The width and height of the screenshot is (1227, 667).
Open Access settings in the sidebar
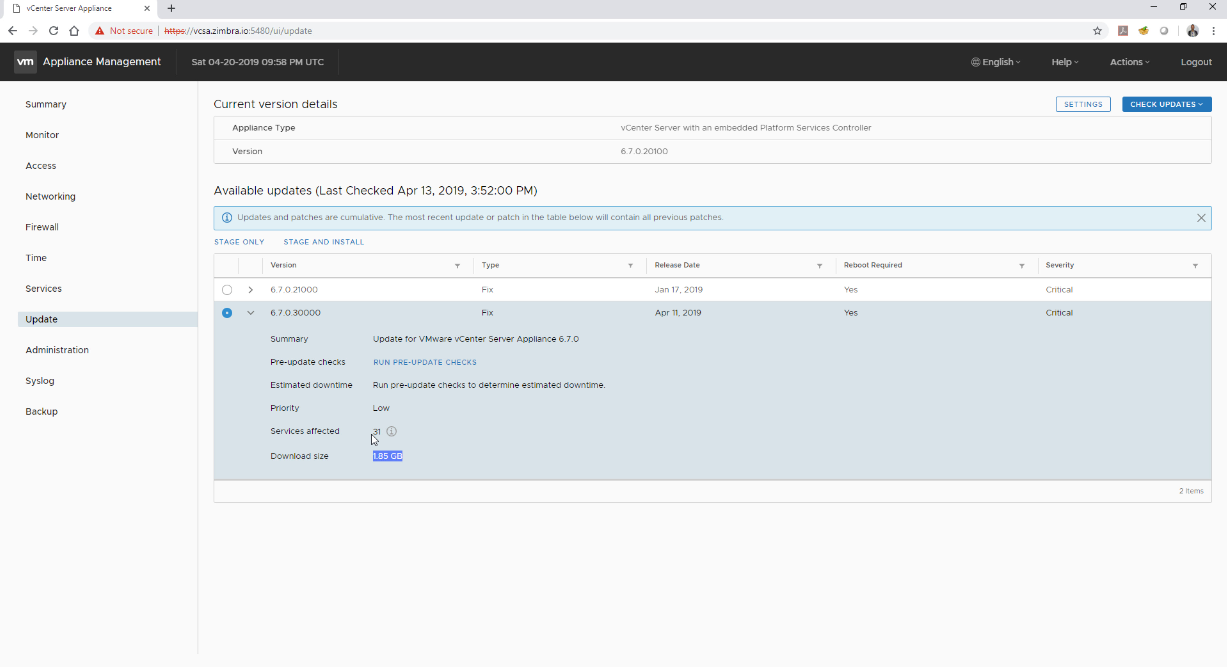tap(41, 166)
